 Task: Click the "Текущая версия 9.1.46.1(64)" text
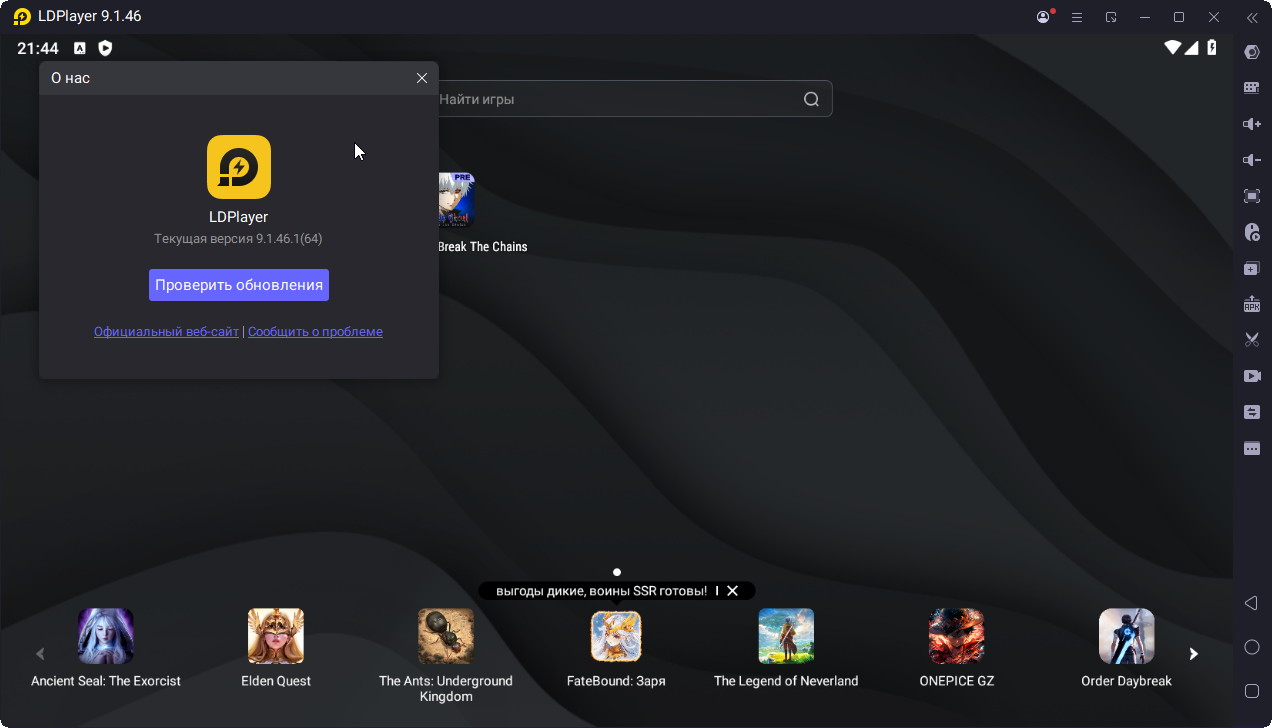238,239
